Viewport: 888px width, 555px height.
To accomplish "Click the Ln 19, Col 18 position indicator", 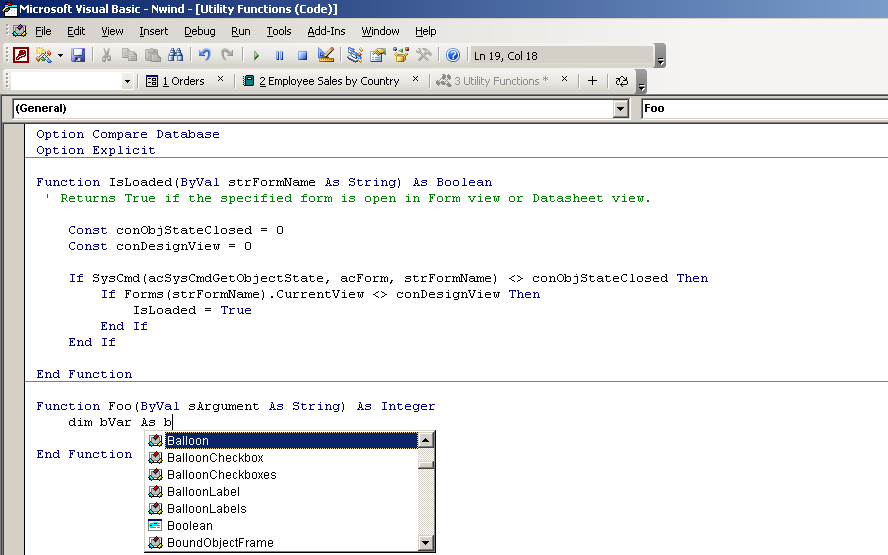I will [505, 56].
